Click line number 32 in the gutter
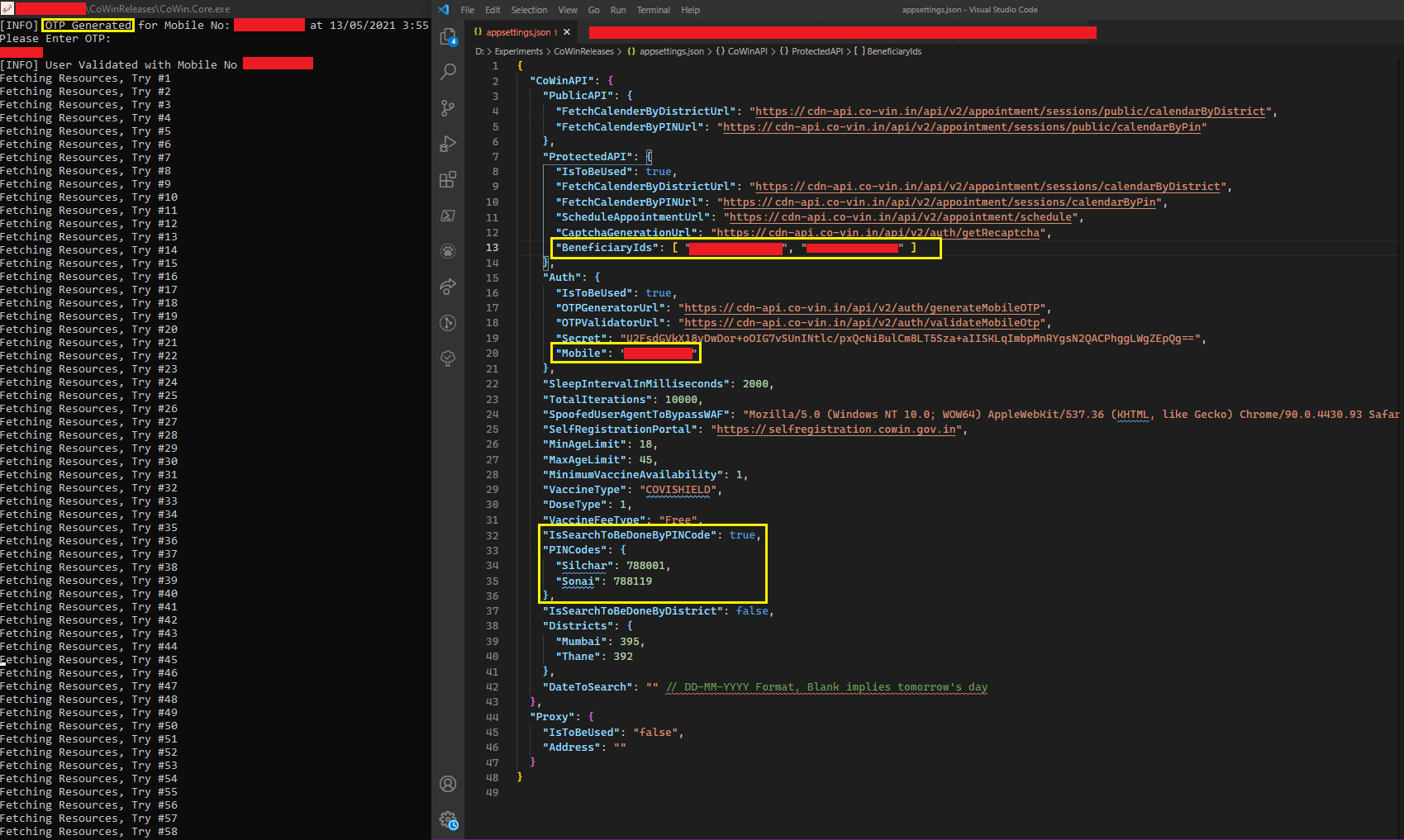 492,535
